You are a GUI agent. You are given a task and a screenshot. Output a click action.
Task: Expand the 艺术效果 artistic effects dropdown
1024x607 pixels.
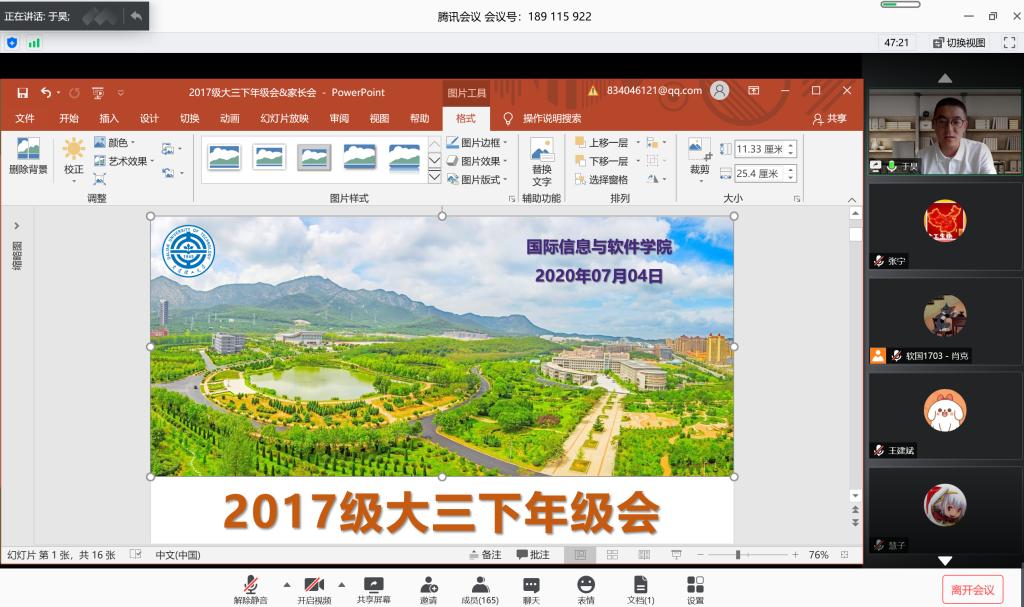[x=125, y=161]
